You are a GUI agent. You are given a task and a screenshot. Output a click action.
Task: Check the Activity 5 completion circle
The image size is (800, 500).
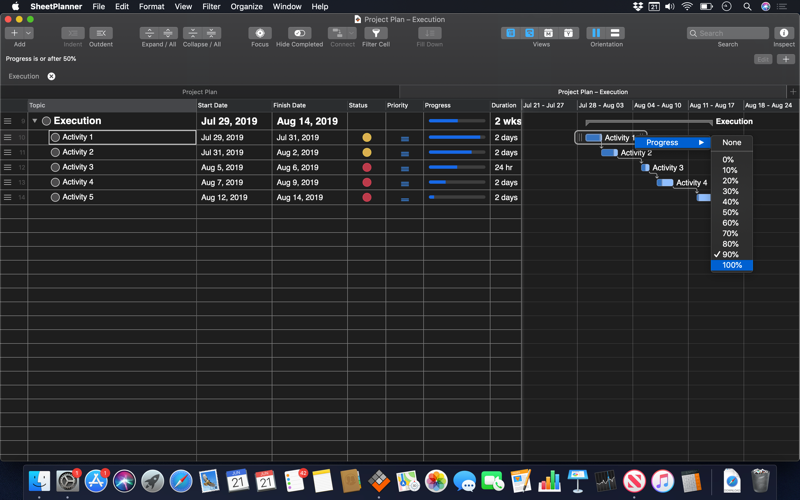tap(55, 197)
